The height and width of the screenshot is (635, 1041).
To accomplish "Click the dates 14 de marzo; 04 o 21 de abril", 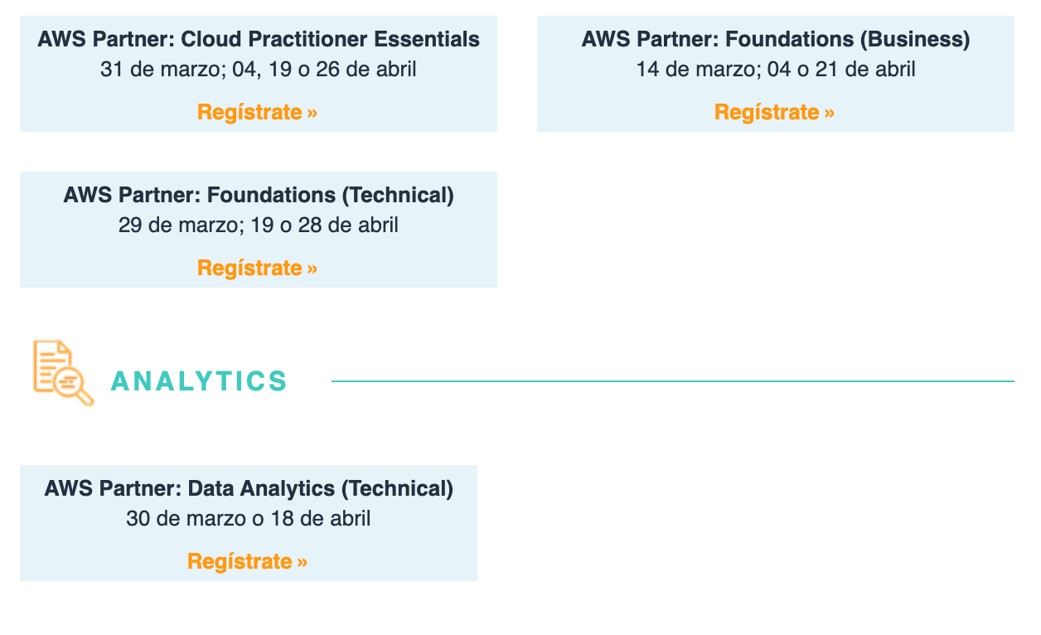I will click(x=775, y=70).
